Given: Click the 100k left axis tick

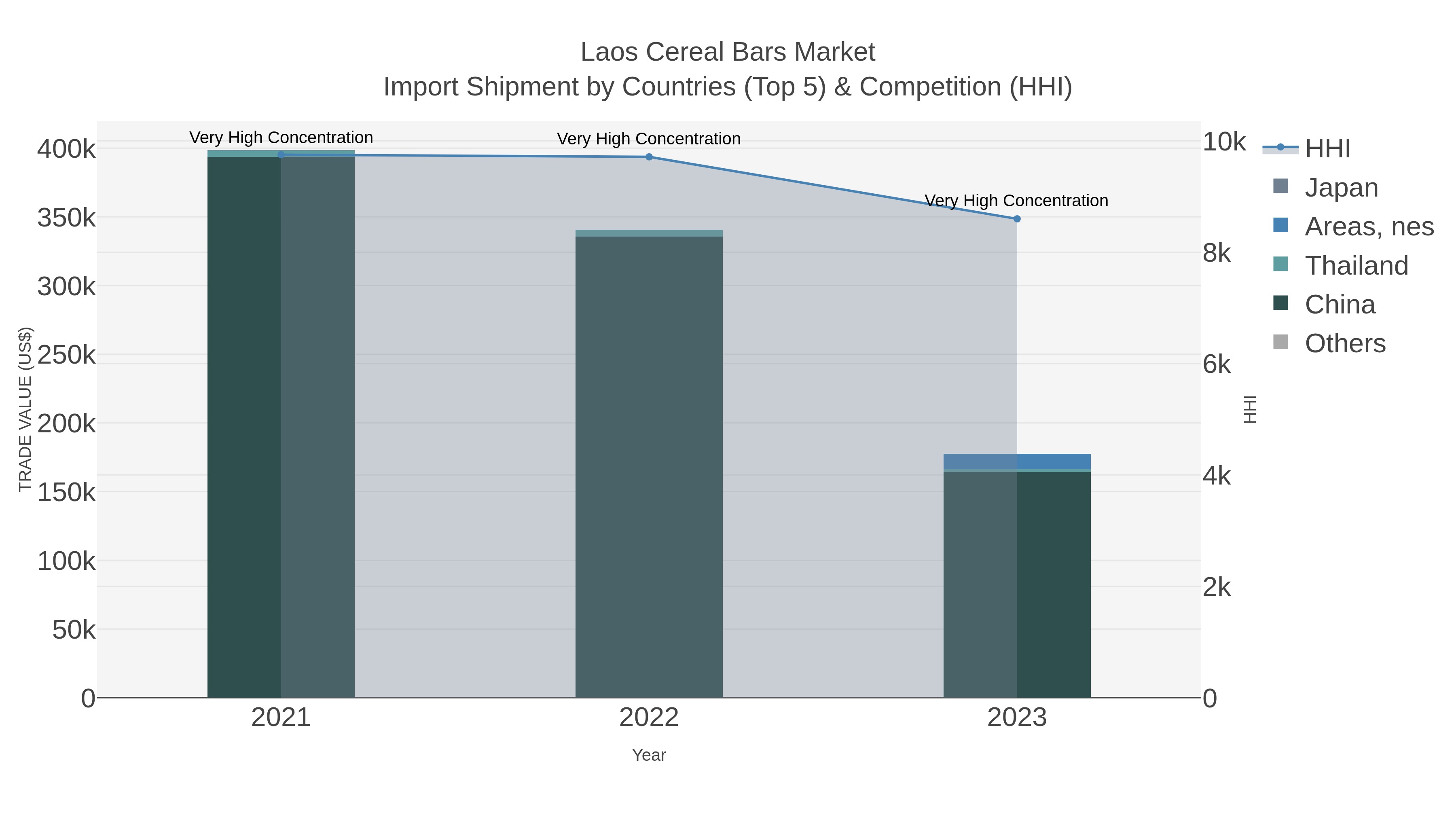Looking at the screenshot, I should 66,561.
